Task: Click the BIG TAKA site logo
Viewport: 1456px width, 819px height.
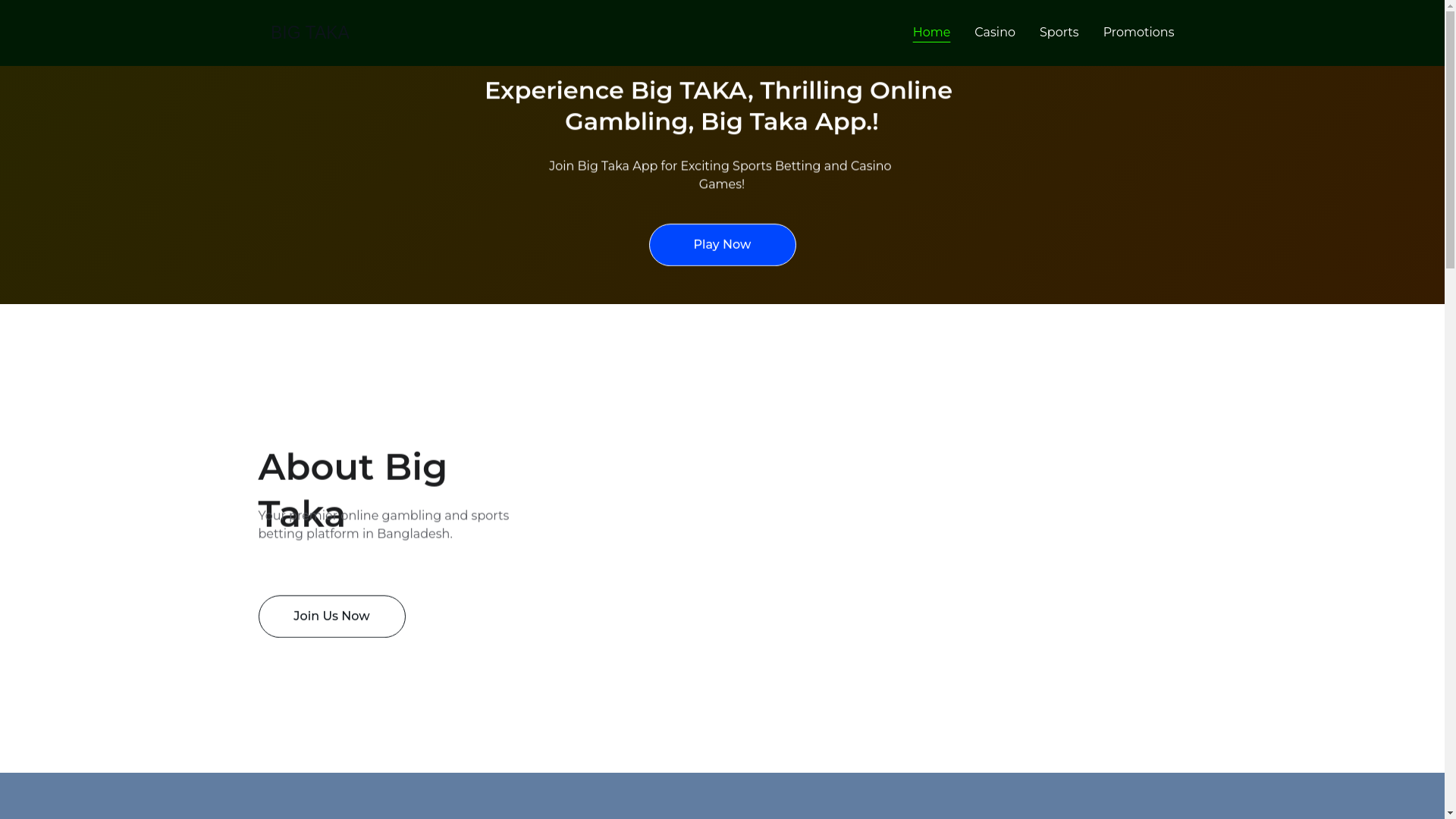Action: click(x=309, y=33)
